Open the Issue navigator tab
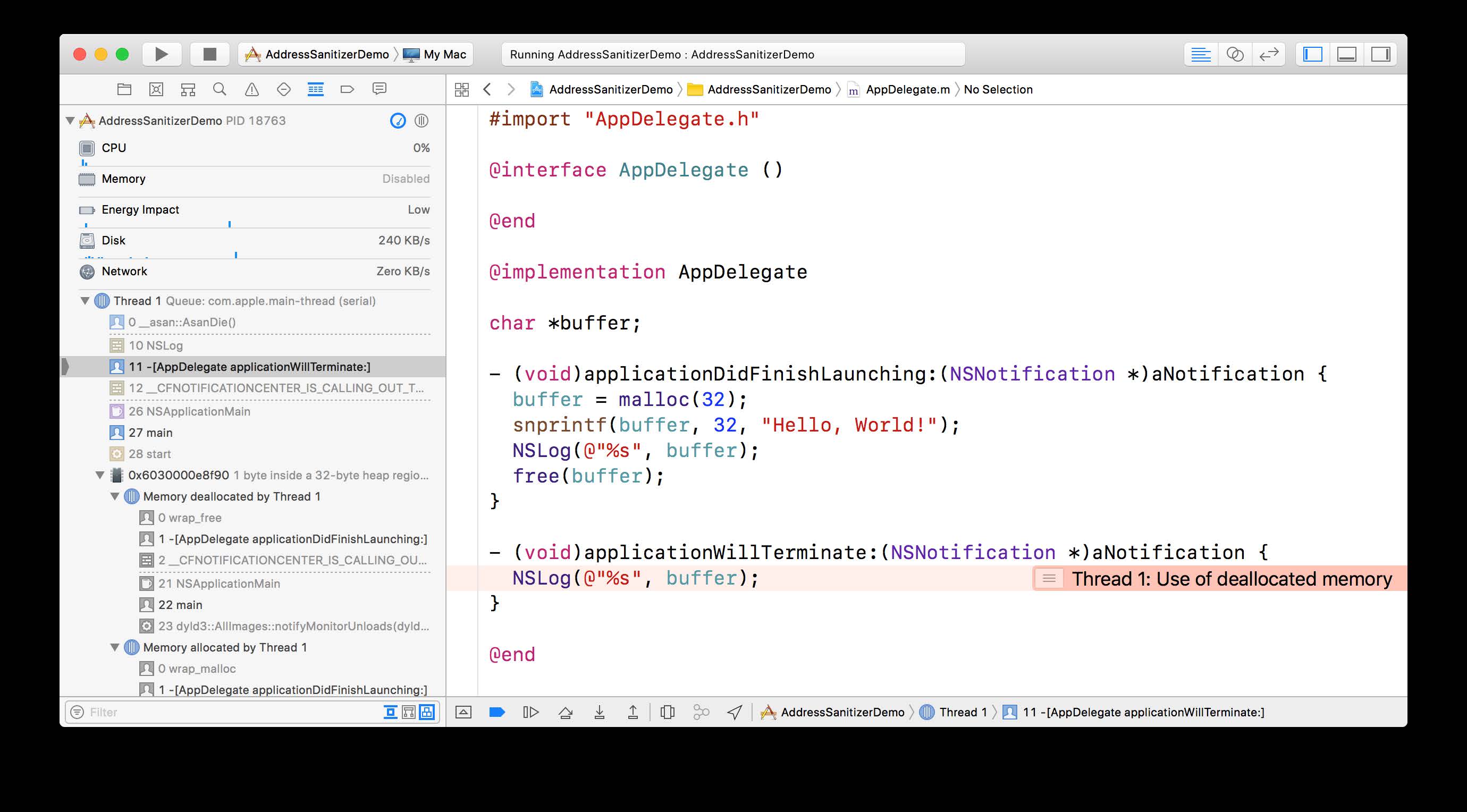This screenshot has height=812, width=1467. tap(252, 89)
